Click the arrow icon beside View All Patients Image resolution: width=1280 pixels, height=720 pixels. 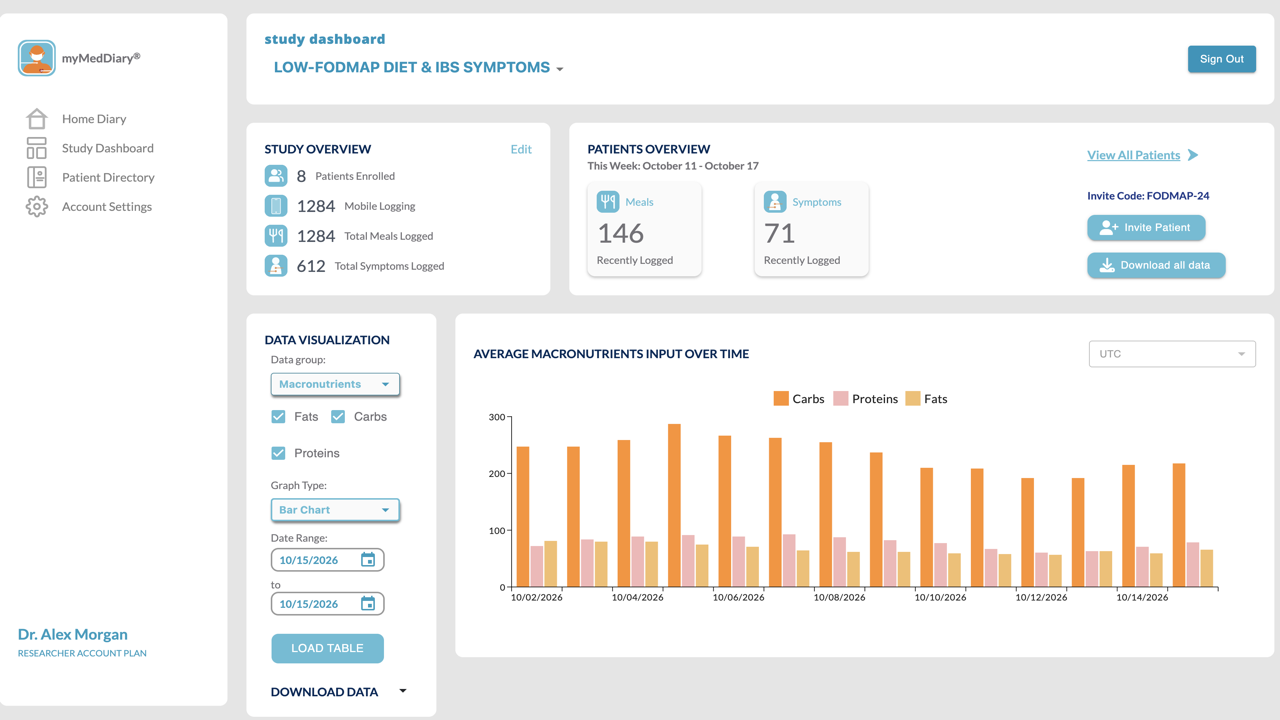click(x=1193, y=155)
